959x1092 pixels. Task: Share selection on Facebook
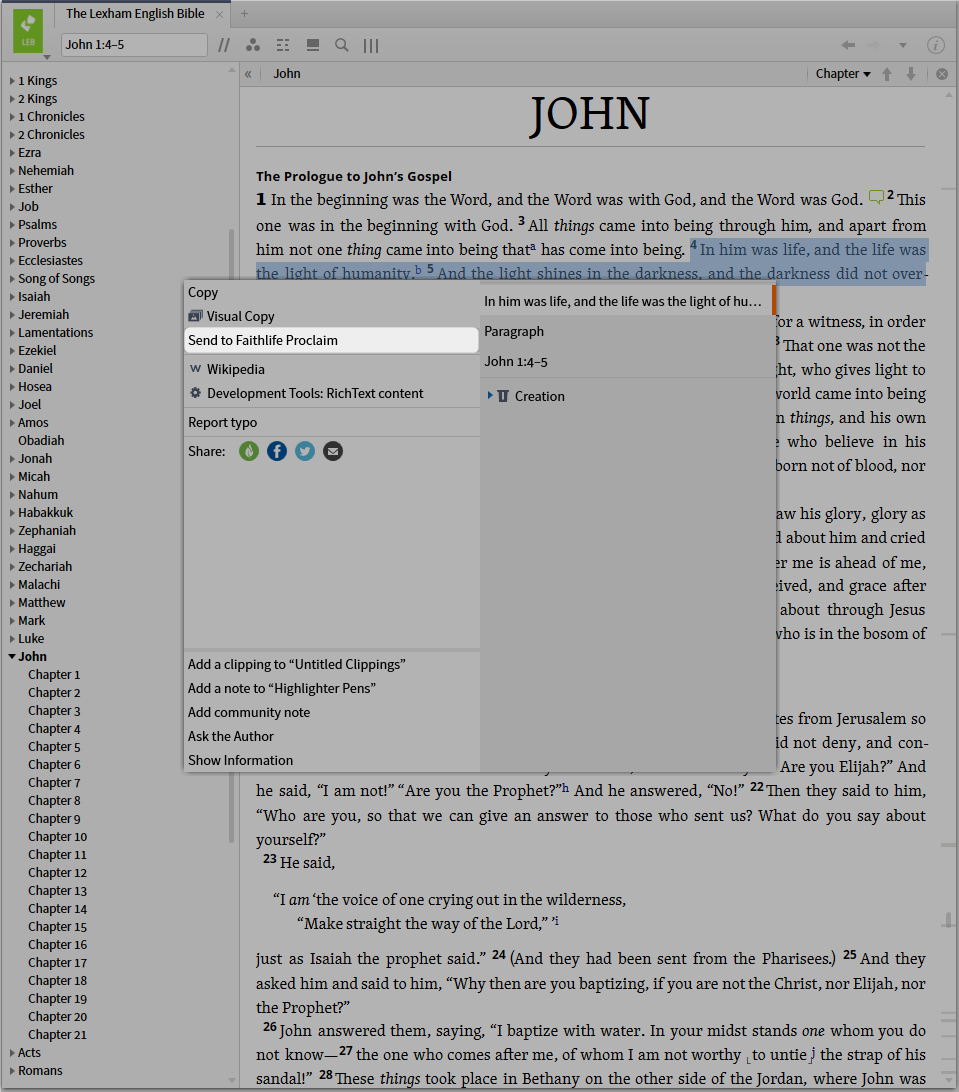click(276, 451)
